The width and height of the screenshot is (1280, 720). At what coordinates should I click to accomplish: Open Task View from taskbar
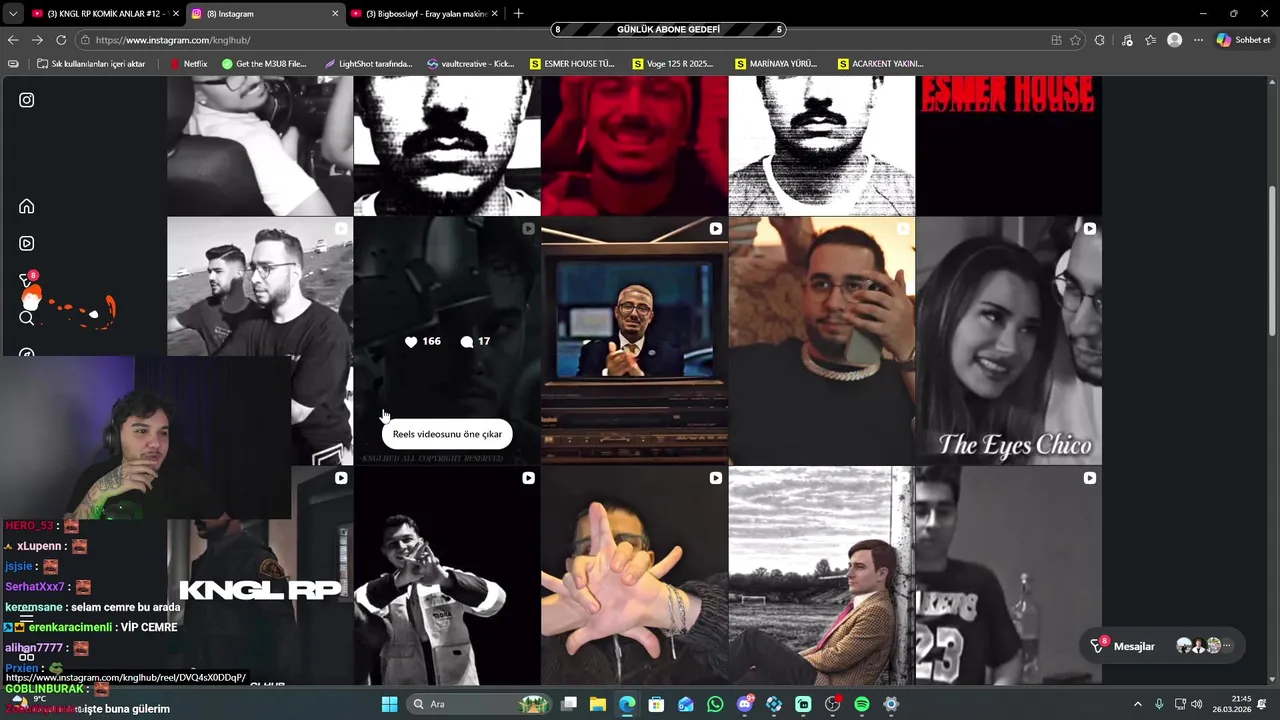(x=568, y=704)
